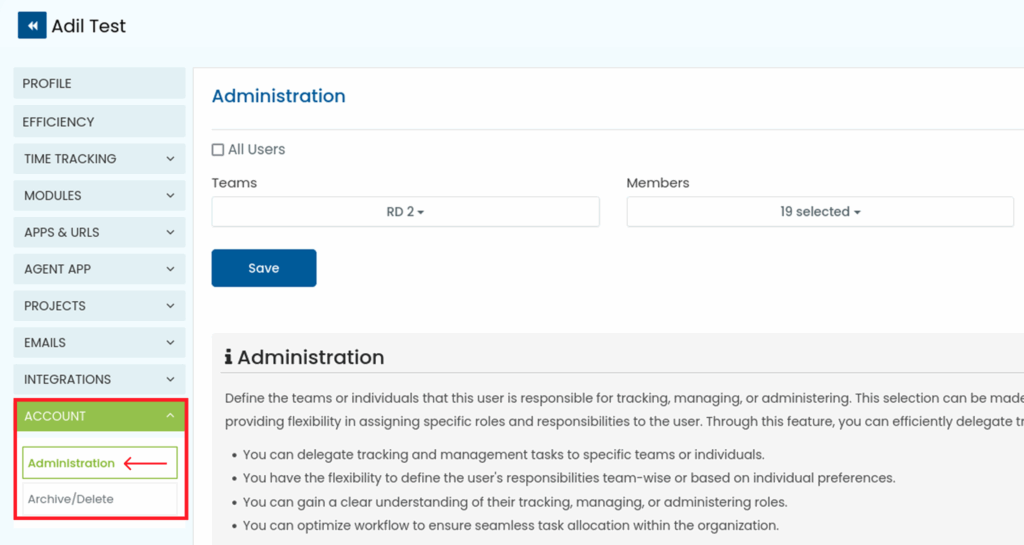Select the Archive/Delete submenu item

[71, 499]
